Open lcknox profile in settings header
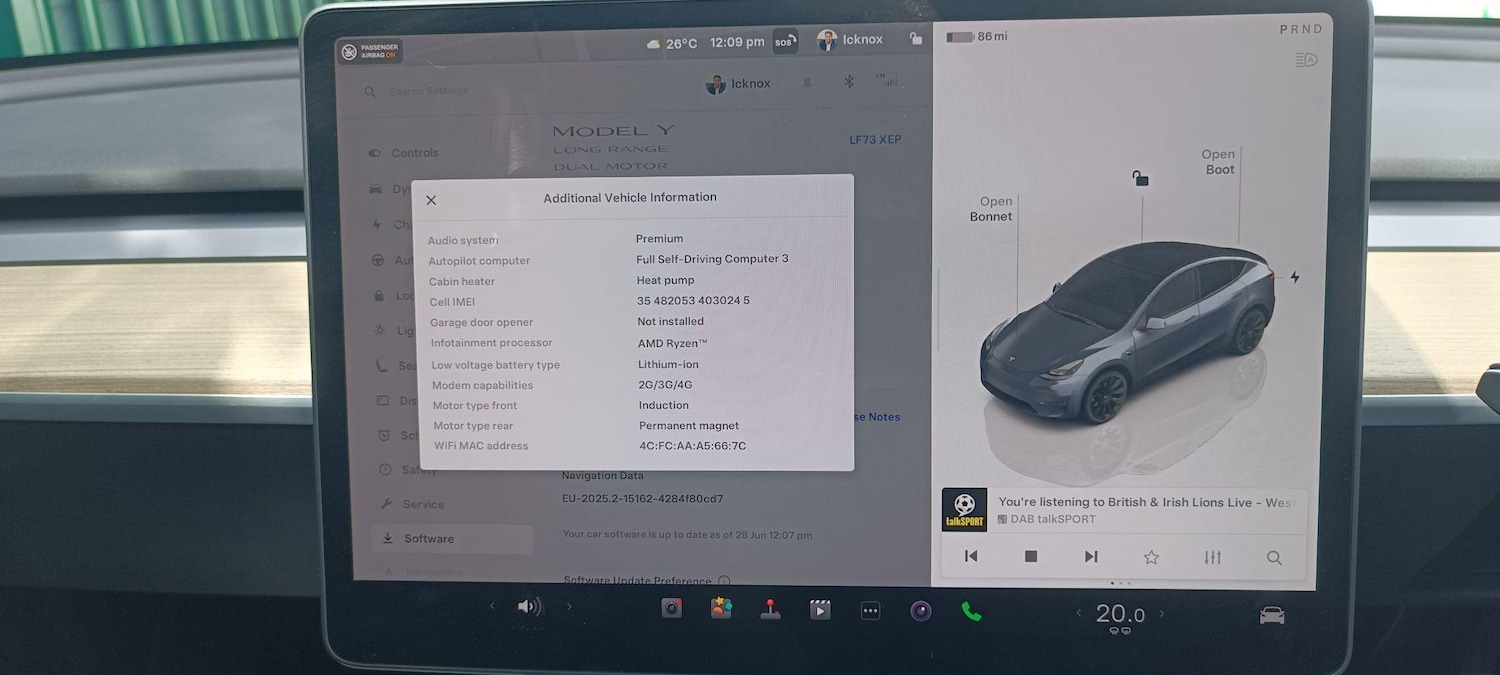 [738, 84]
